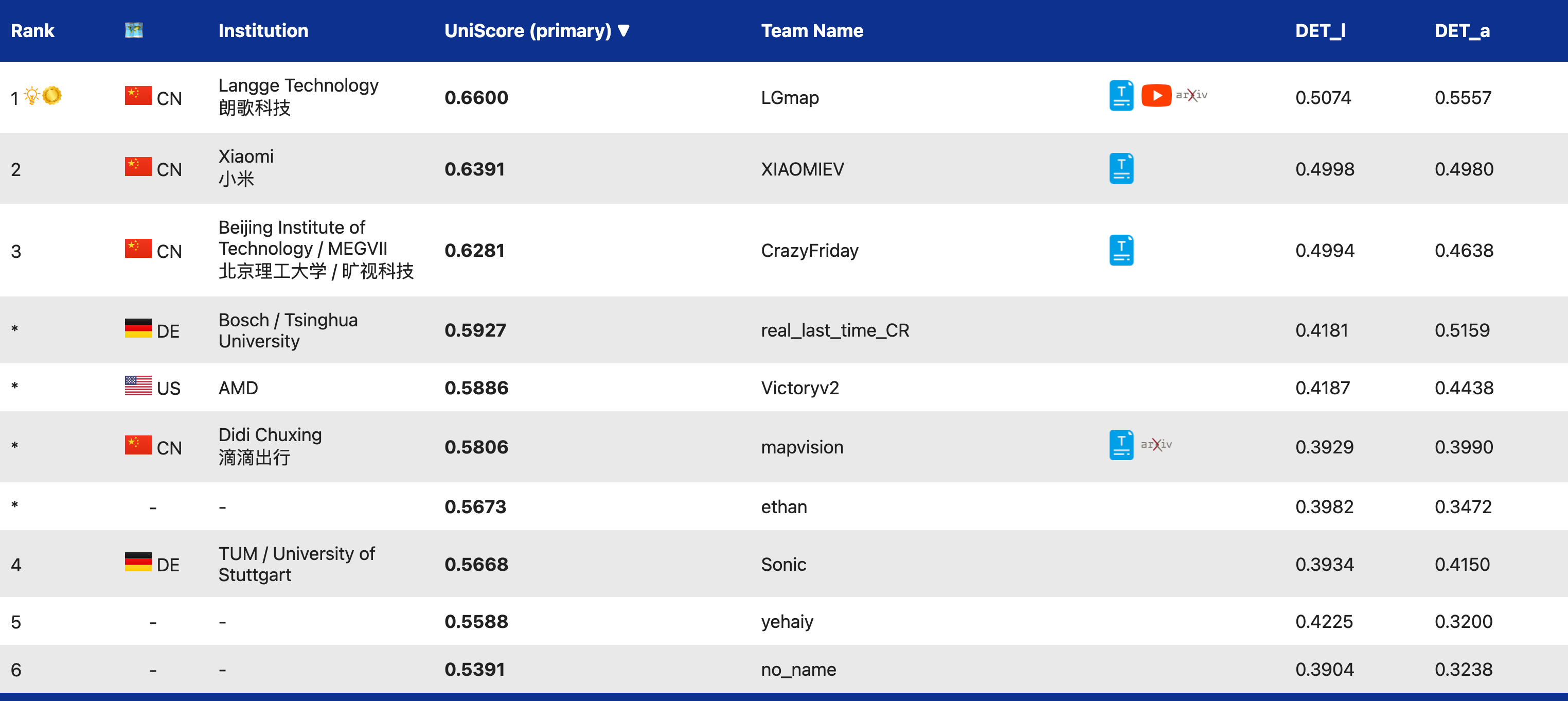Click the world map icon in header
This screenshot has width=1568, height=701.
(134, 30)
